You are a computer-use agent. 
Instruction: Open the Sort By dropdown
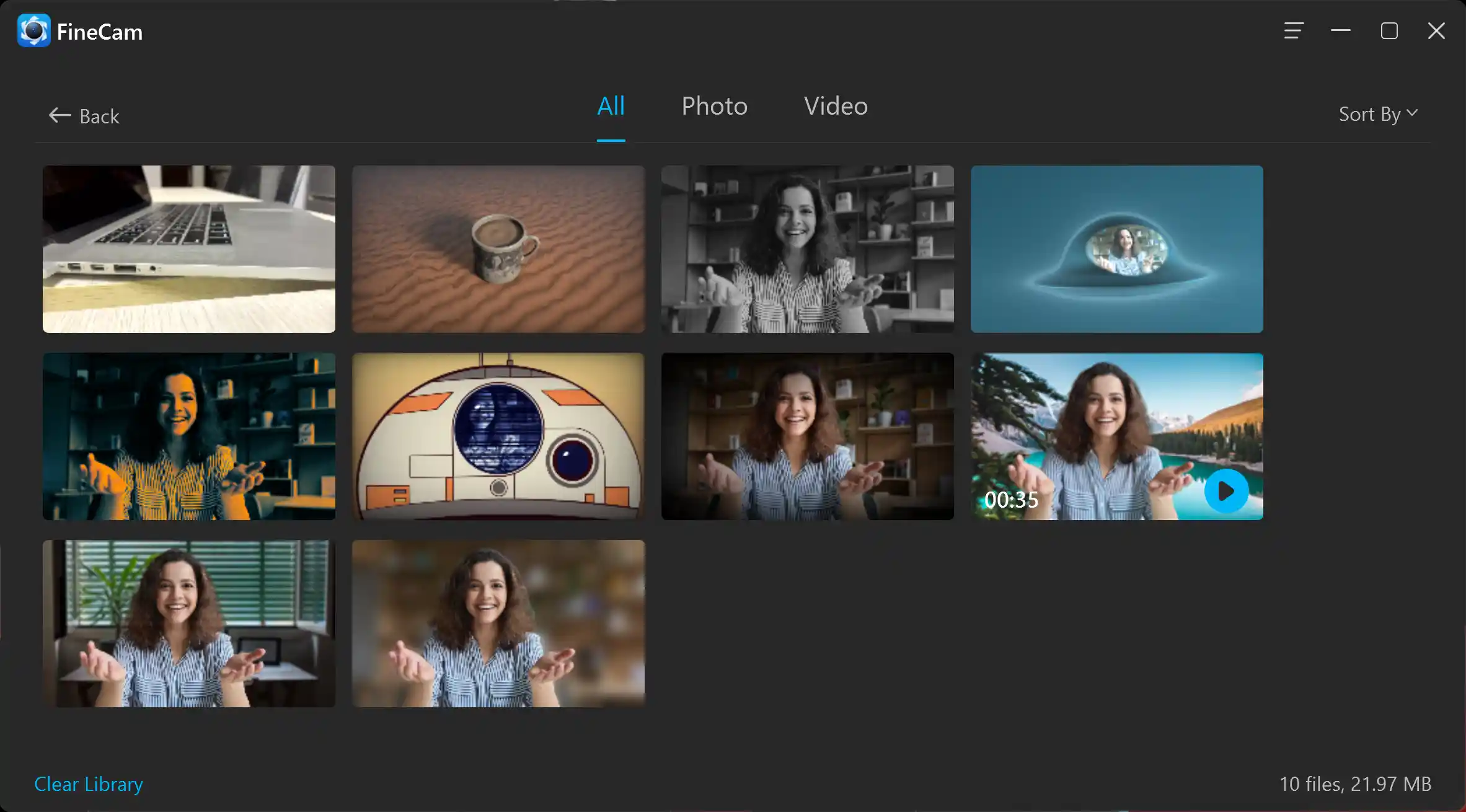(x=1377, y=113)
